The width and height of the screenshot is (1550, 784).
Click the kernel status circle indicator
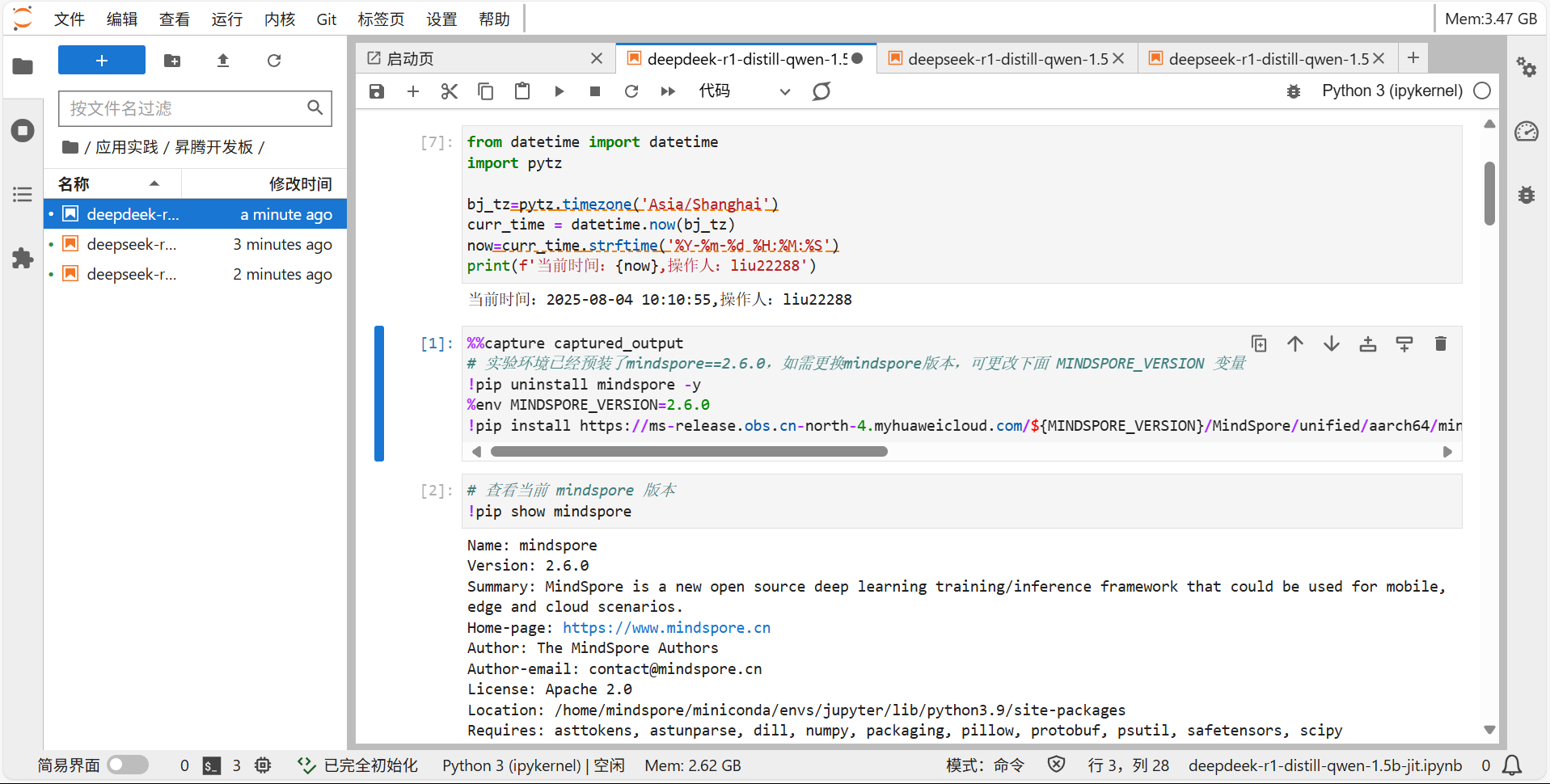pyautogui.click(x=1482, y=91)
